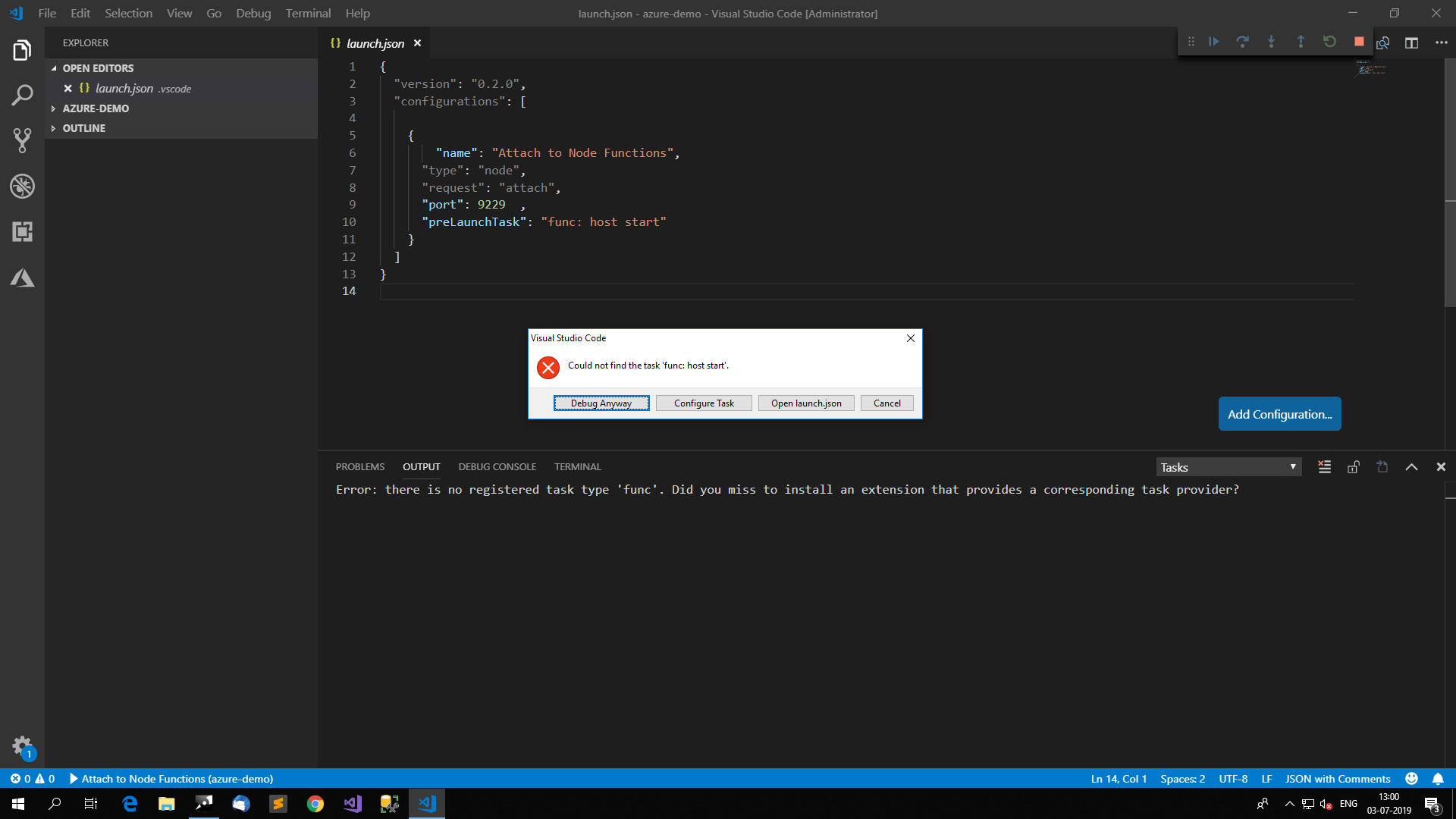The height and width of the screenshot is (819, 1456).
Task: Open the Search view in the Activity Bar
Action: [x=22, y=95]
